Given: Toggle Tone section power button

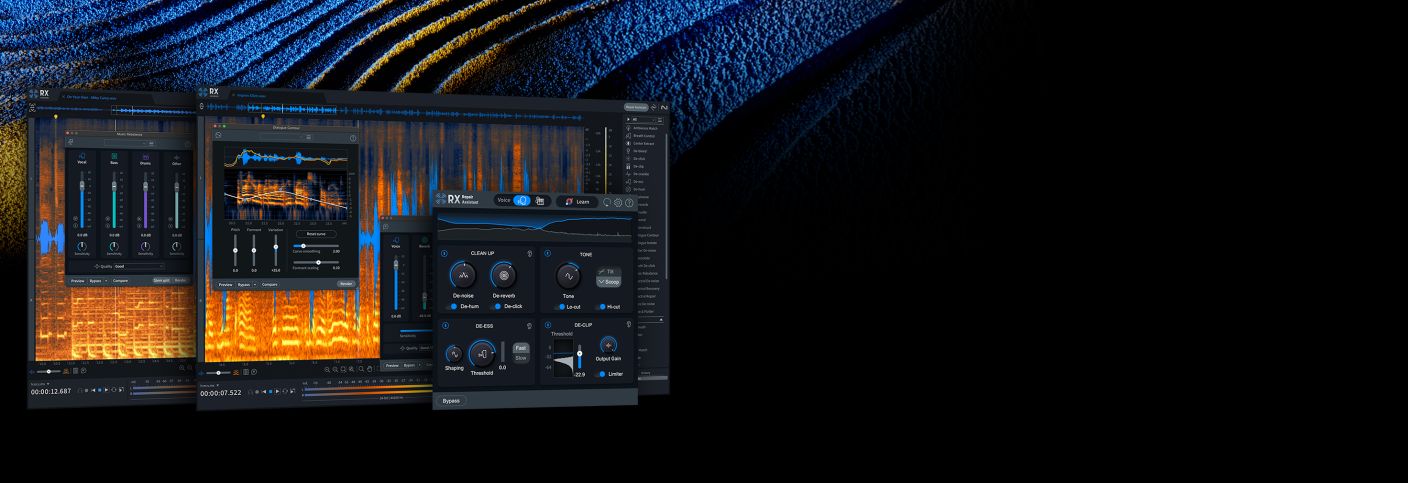Looking at the screenshot, I should click(x=549, y=254).
